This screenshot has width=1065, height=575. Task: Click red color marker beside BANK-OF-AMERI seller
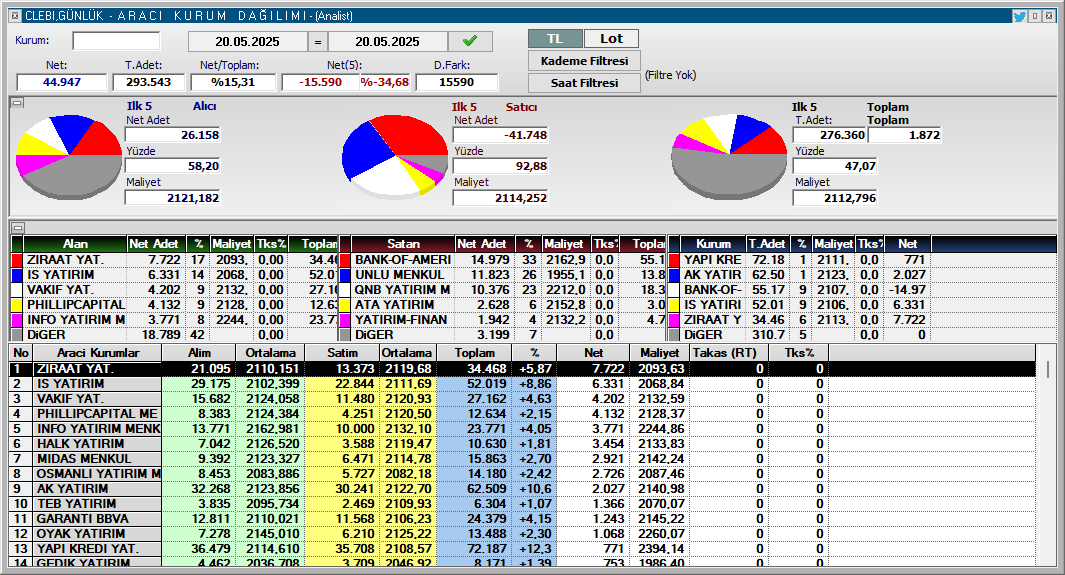[346, 260]
